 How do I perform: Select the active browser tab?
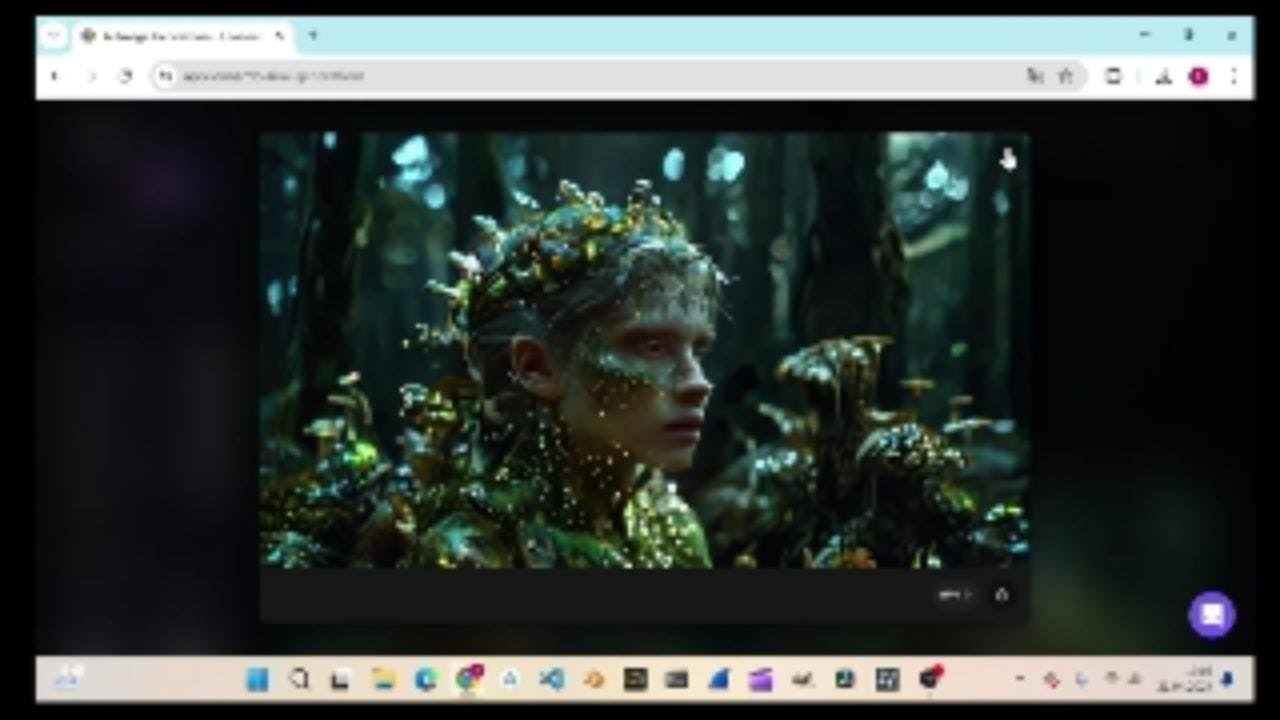(x=183, y=36)
